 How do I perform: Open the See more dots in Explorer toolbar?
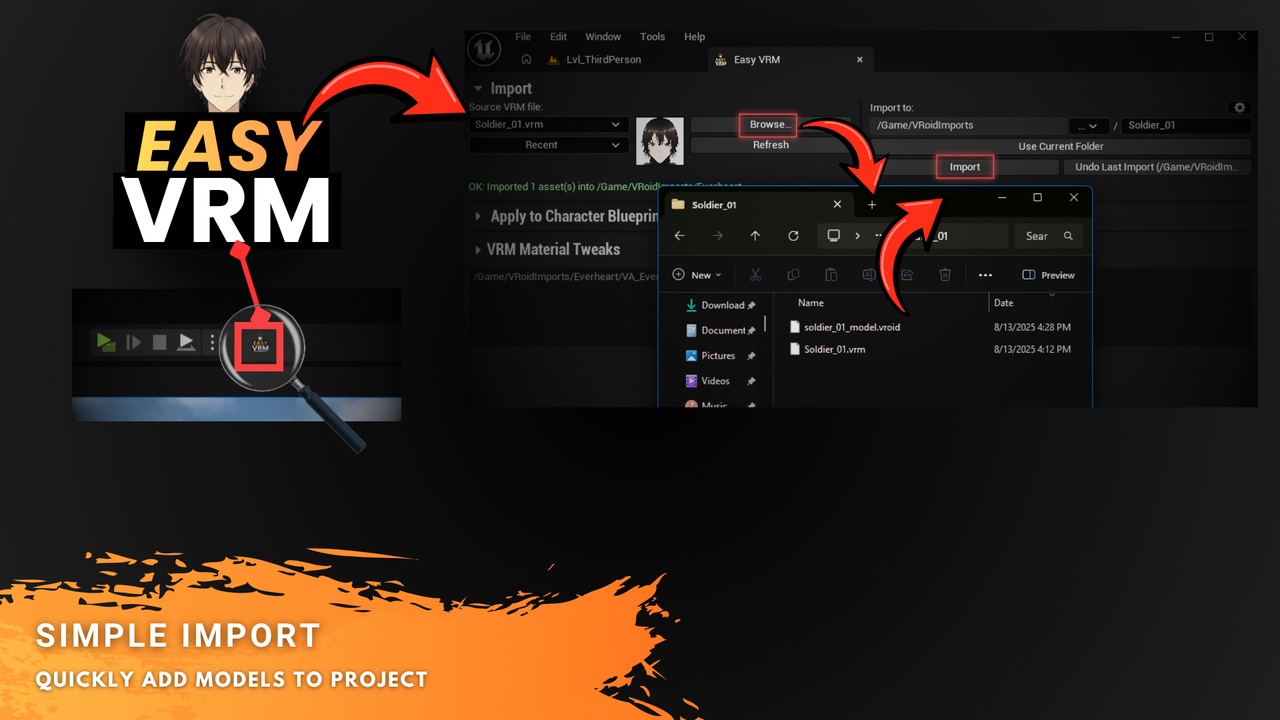point(985,275)
